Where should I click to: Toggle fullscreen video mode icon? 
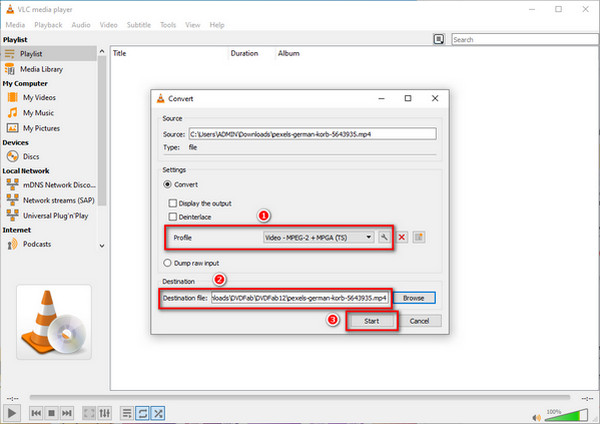click(89, 413)
